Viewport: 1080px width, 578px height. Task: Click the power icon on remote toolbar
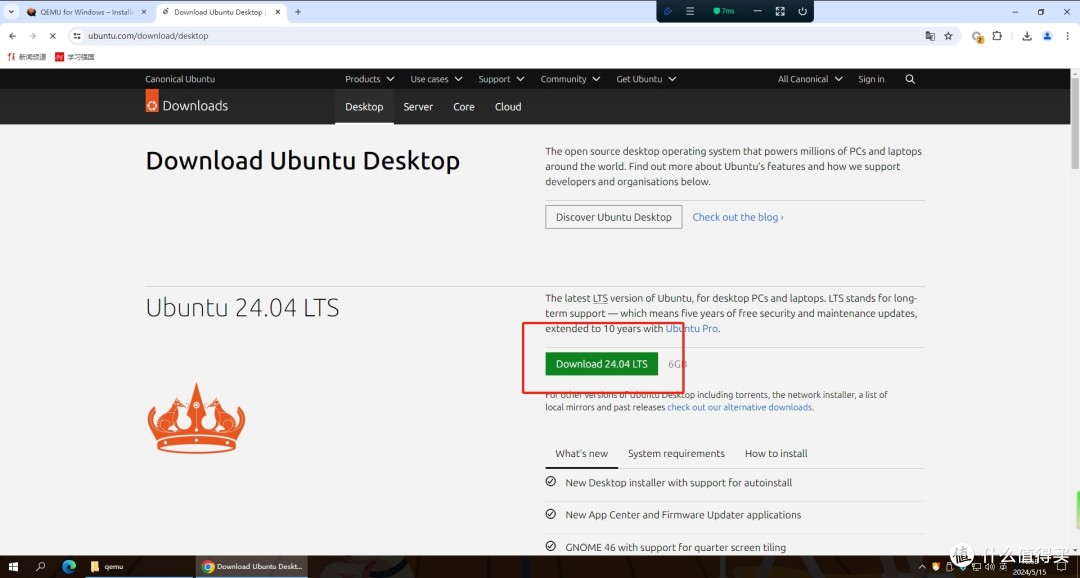pos(802,11)
